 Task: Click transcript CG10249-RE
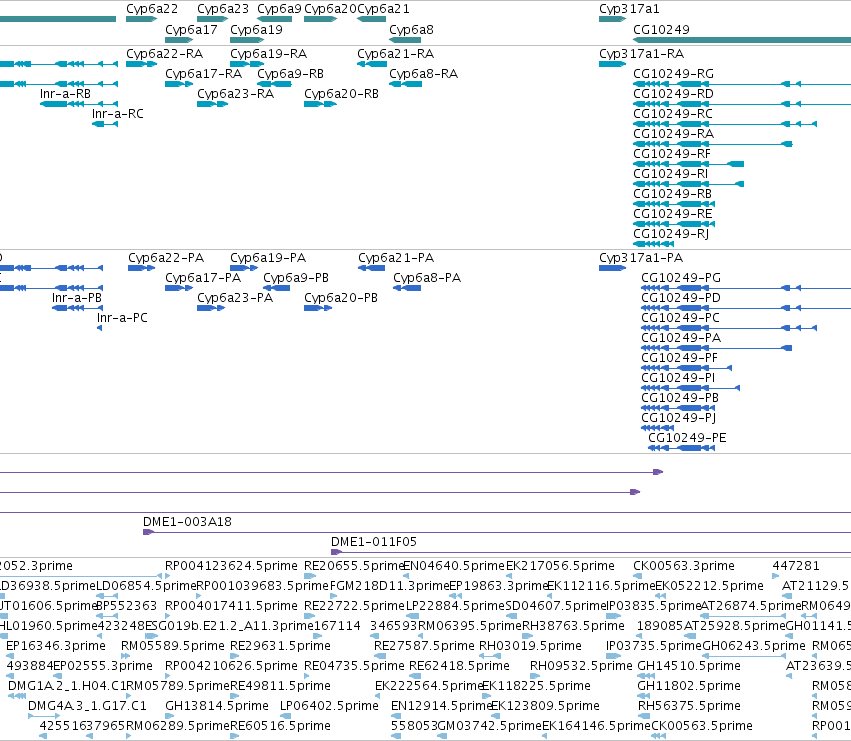click(x=674, y=224)
